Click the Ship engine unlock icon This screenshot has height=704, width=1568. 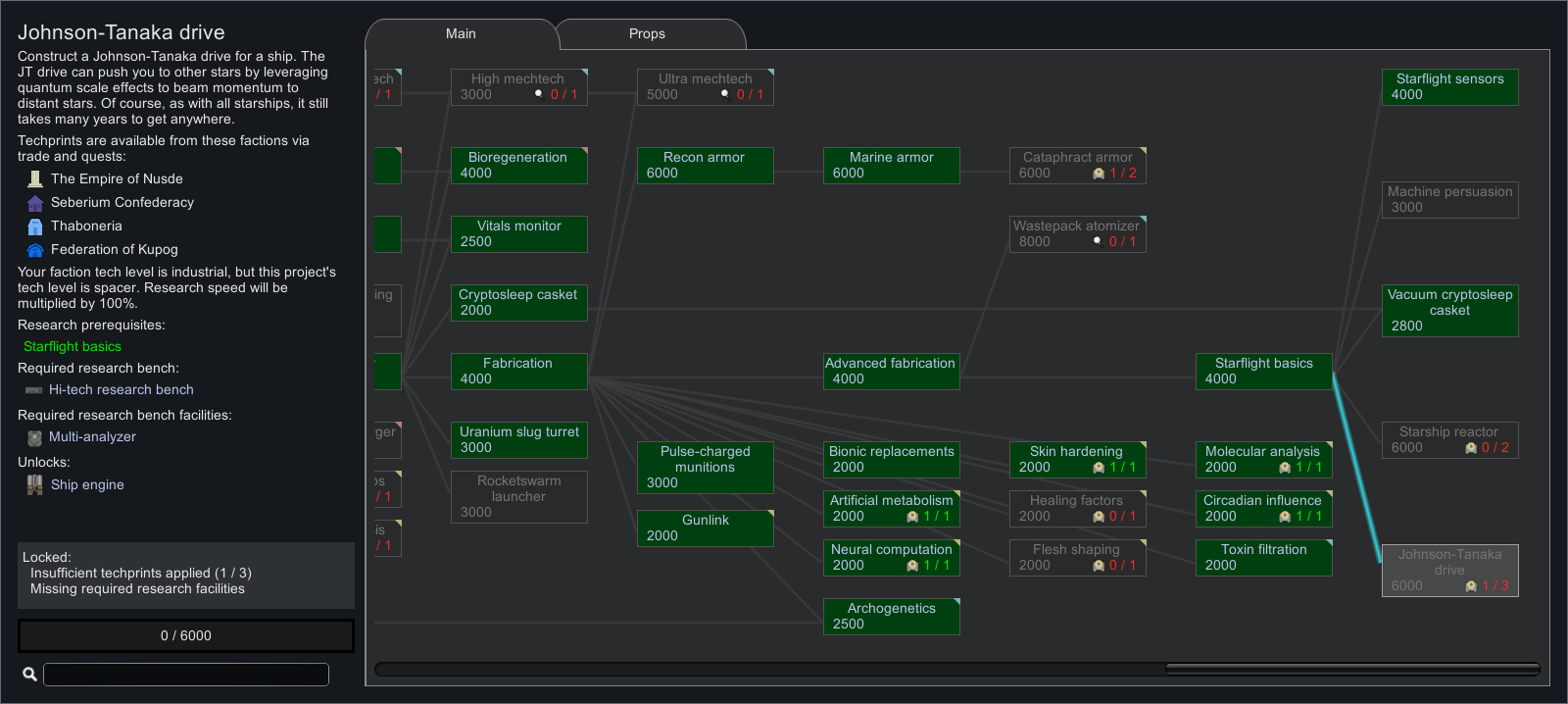pyautogui.click(x=35, y=484)
